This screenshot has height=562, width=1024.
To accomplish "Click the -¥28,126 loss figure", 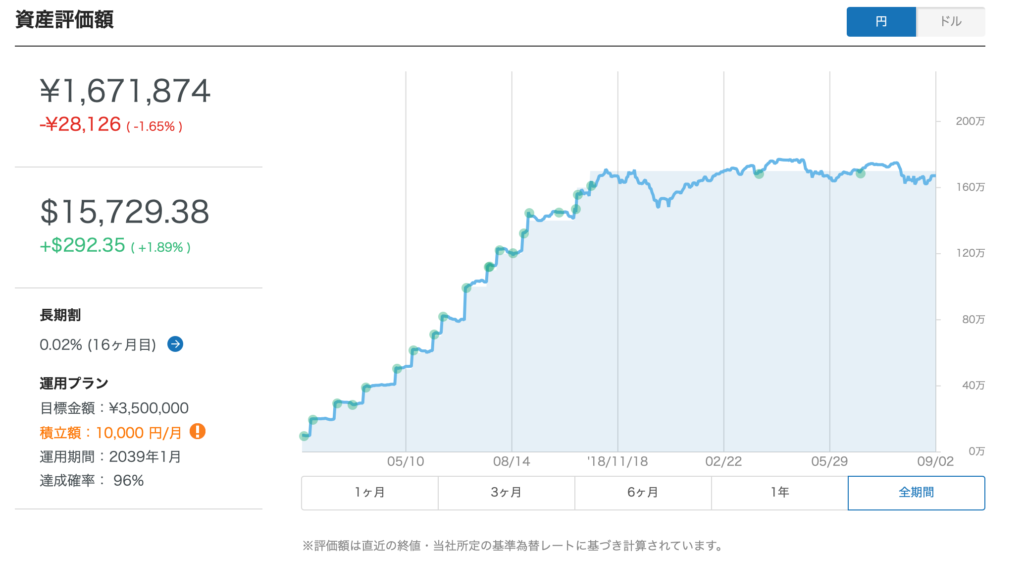I will pyautogui.click(x=80, y=124).
